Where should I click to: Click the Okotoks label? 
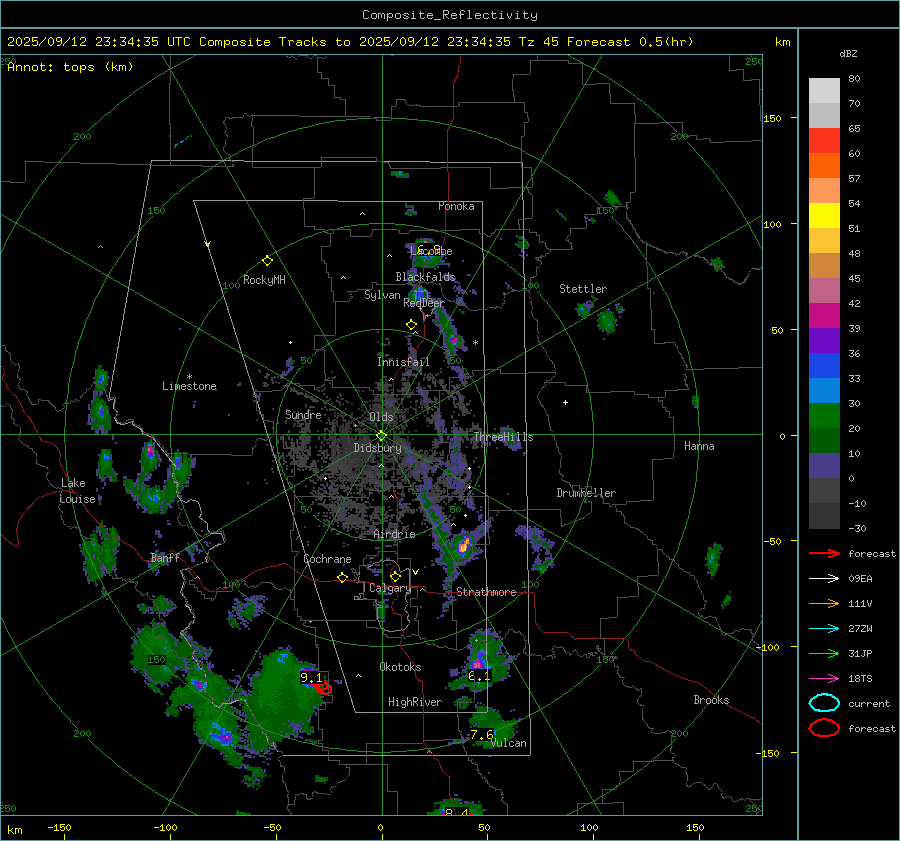coord(401,667)
